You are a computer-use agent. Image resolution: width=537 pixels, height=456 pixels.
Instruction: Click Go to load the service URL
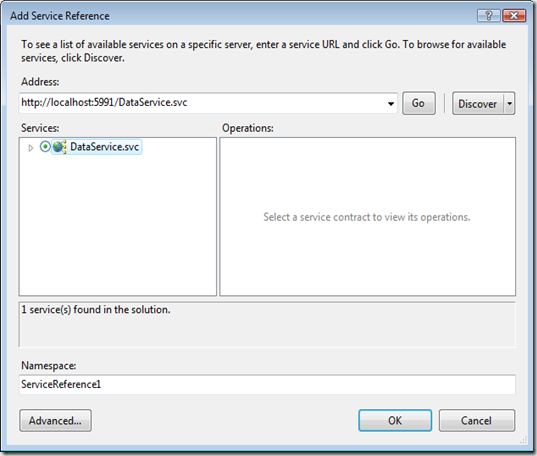point(419,103)
